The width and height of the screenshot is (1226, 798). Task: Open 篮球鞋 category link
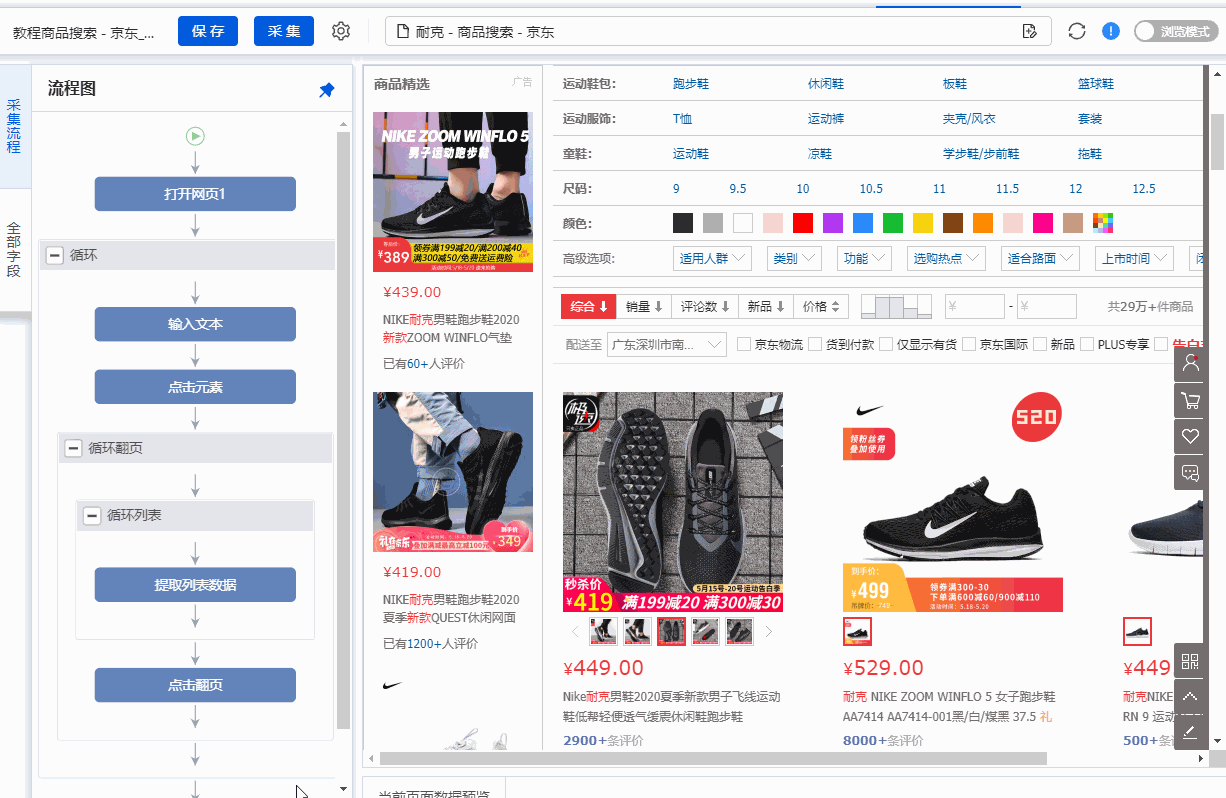(x=1096, y=84)
